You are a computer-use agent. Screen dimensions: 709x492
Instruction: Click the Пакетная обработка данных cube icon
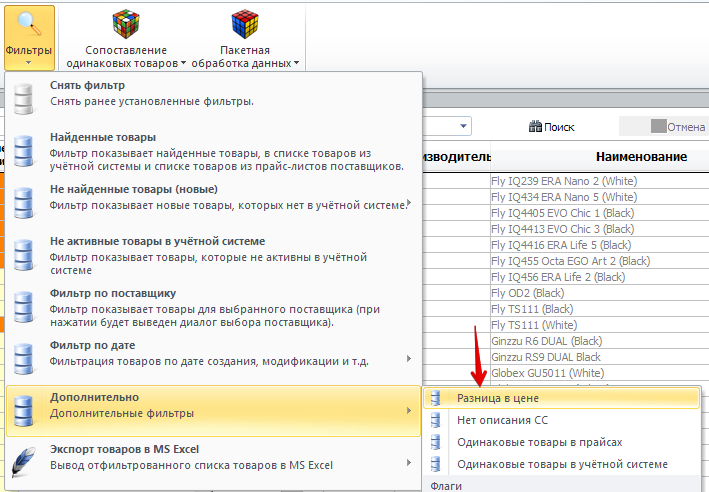(x=245, y=24)
